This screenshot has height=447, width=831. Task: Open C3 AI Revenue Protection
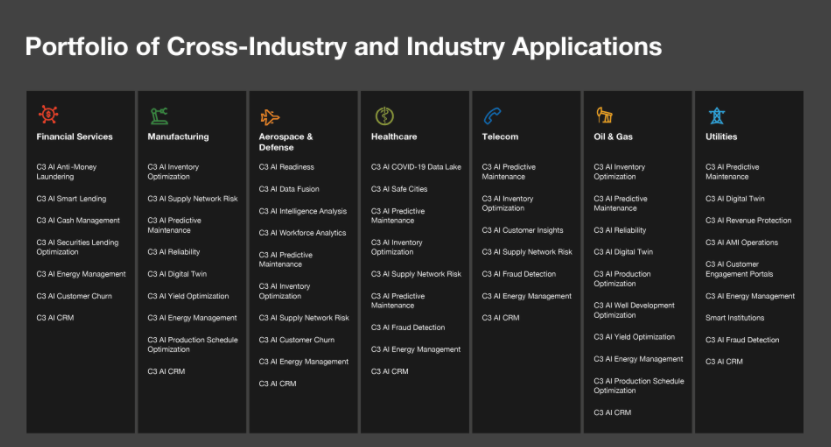tap(748, 220)
